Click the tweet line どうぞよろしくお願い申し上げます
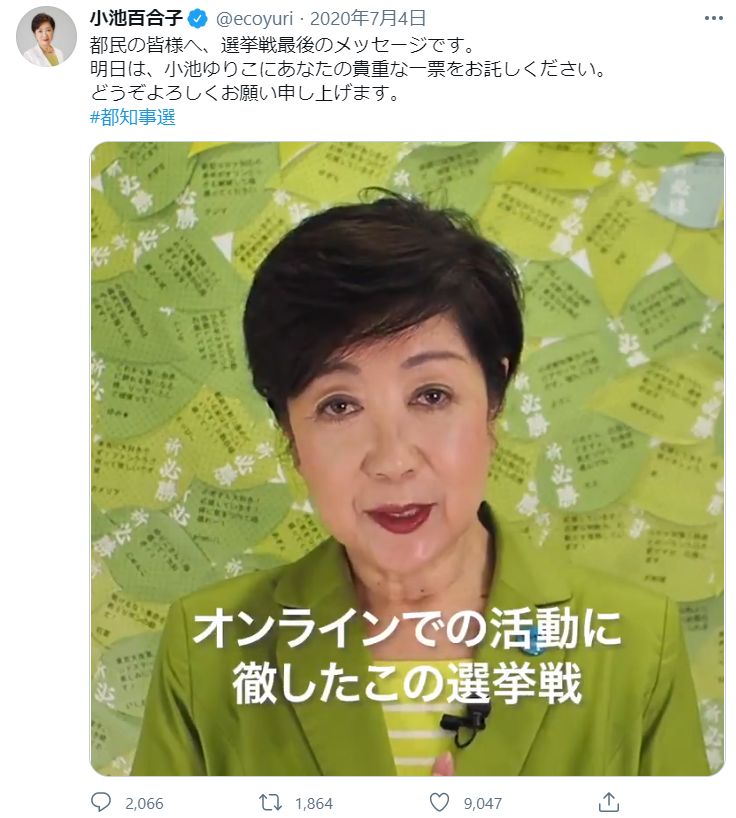This screenshot has width=736, height=818. point(245,93)
